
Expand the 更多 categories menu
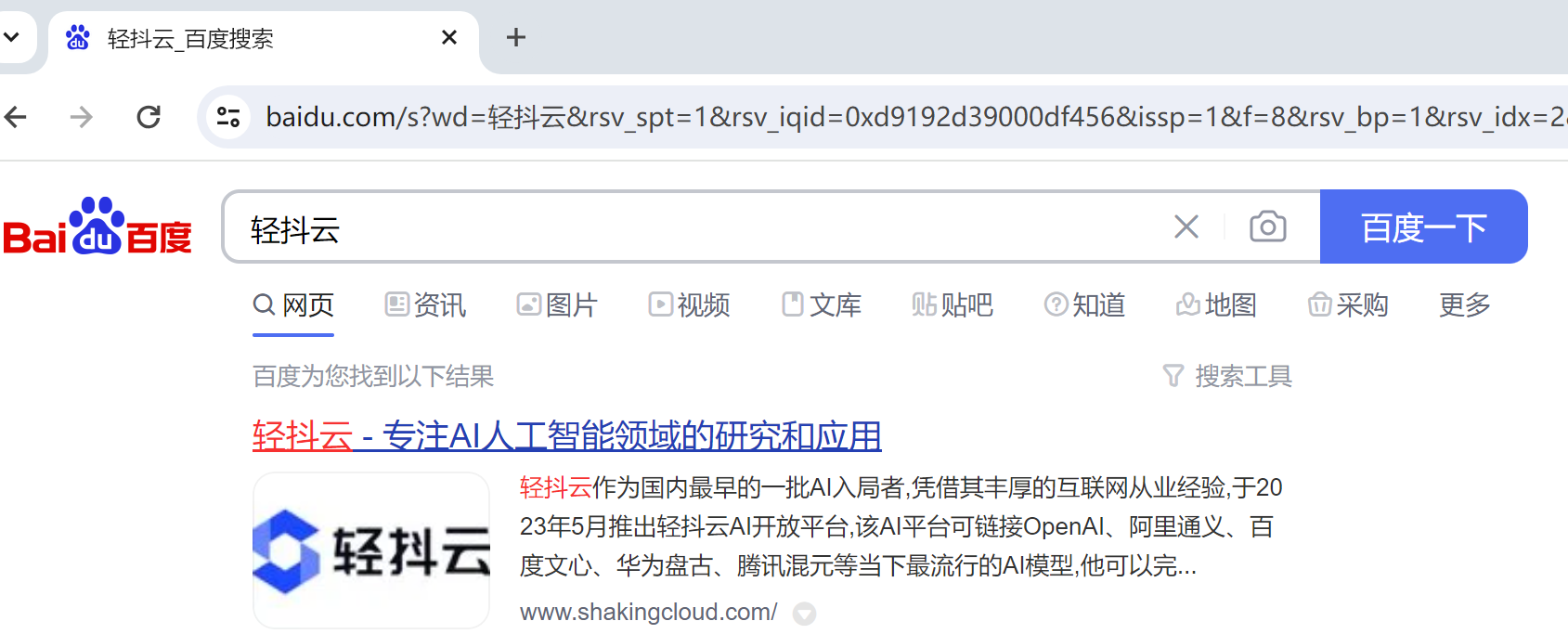1464,305
